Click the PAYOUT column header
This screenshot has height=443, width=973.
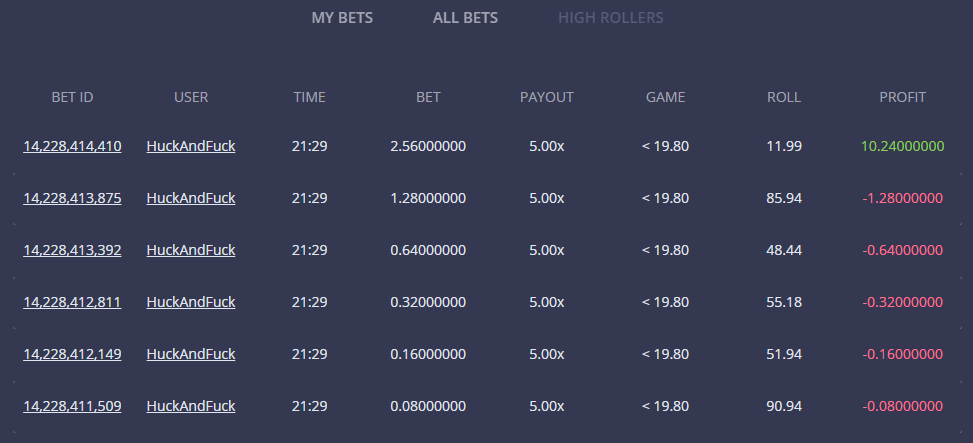coord(547,97)
